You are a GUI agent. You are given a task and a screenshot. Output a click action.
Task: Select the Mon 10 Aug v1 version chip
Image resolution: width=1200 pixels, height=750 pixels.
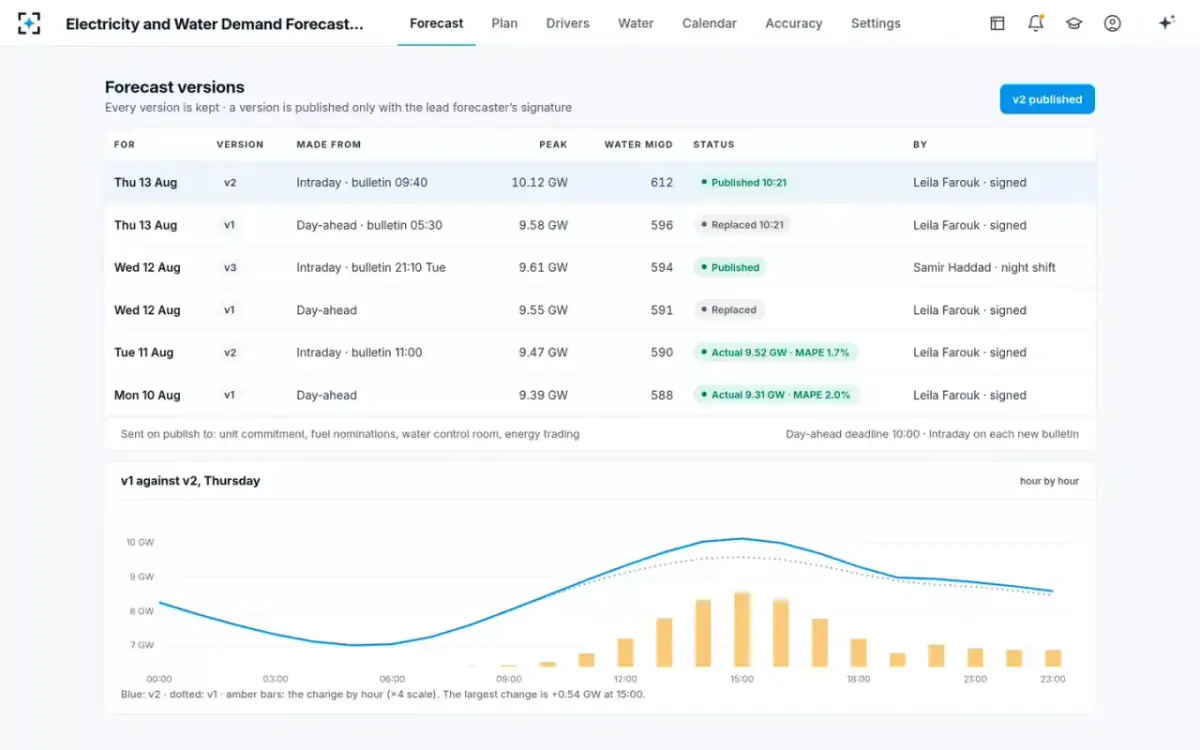229,395
